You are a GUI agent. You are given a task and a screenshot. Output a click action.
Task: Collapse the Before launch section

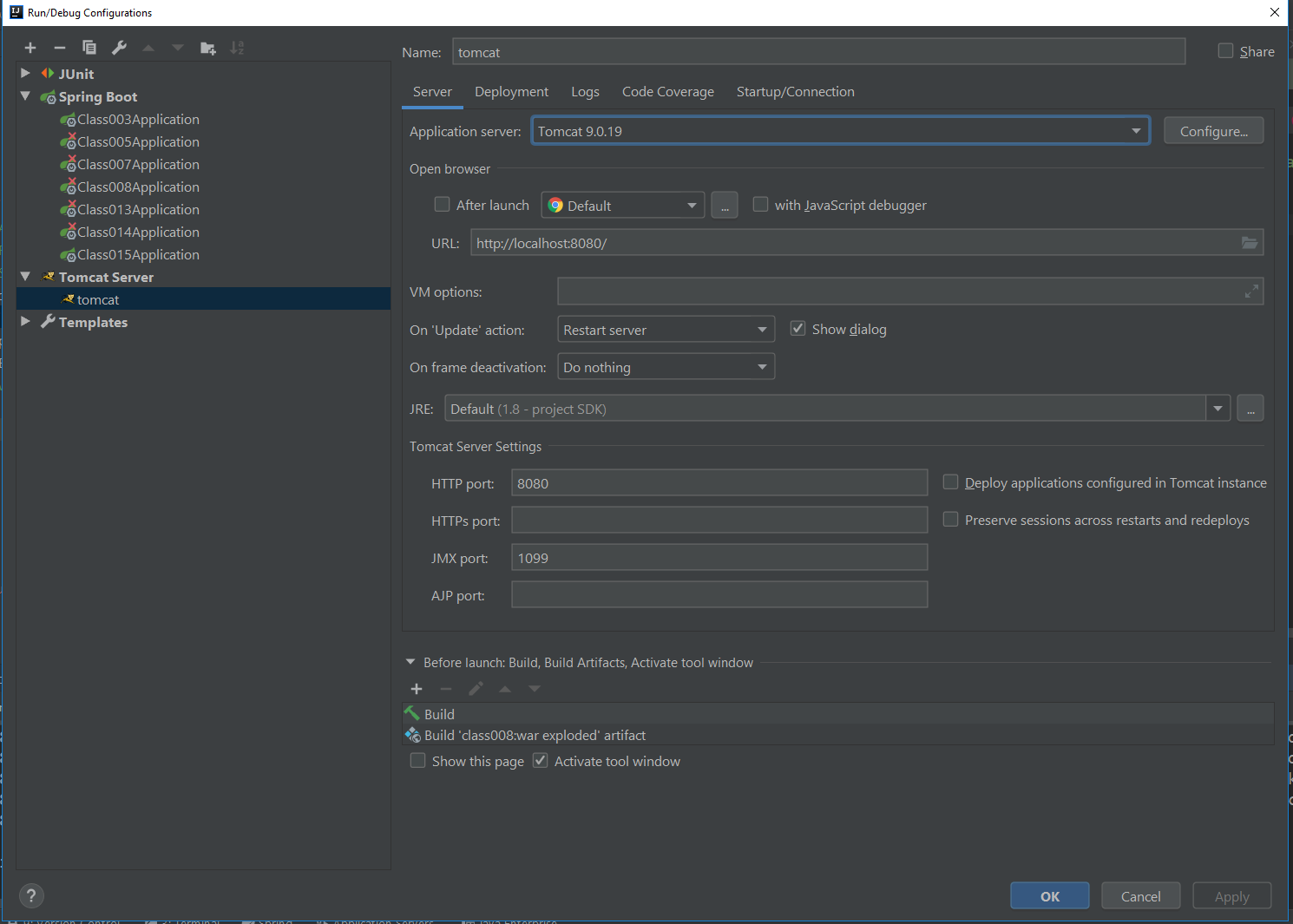(x=410, y=662)
